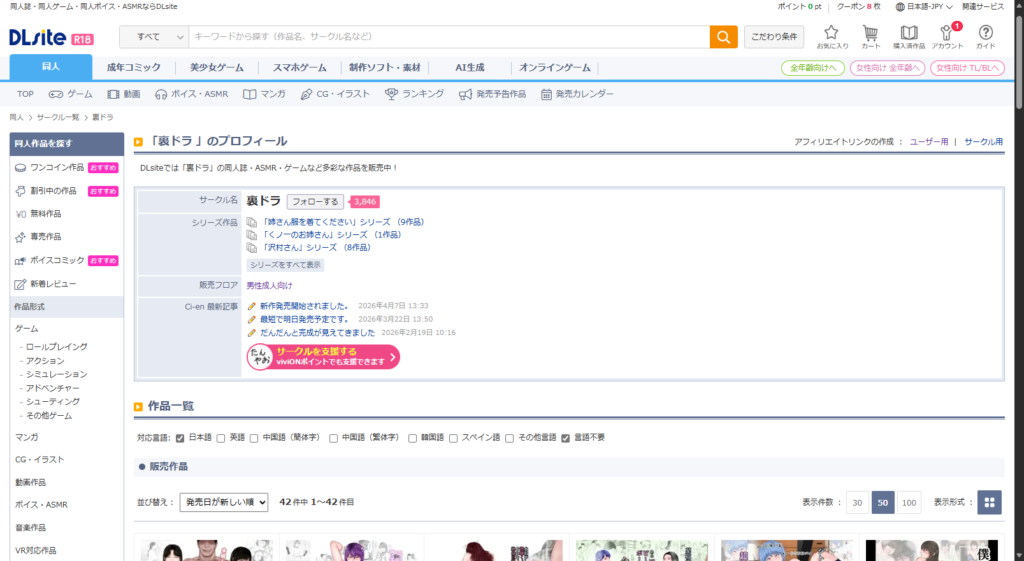This screenshot has height=561, width=1024.
Task: Open the 日本語-JPY language currency dropdown
Action: tap(923, 6)
